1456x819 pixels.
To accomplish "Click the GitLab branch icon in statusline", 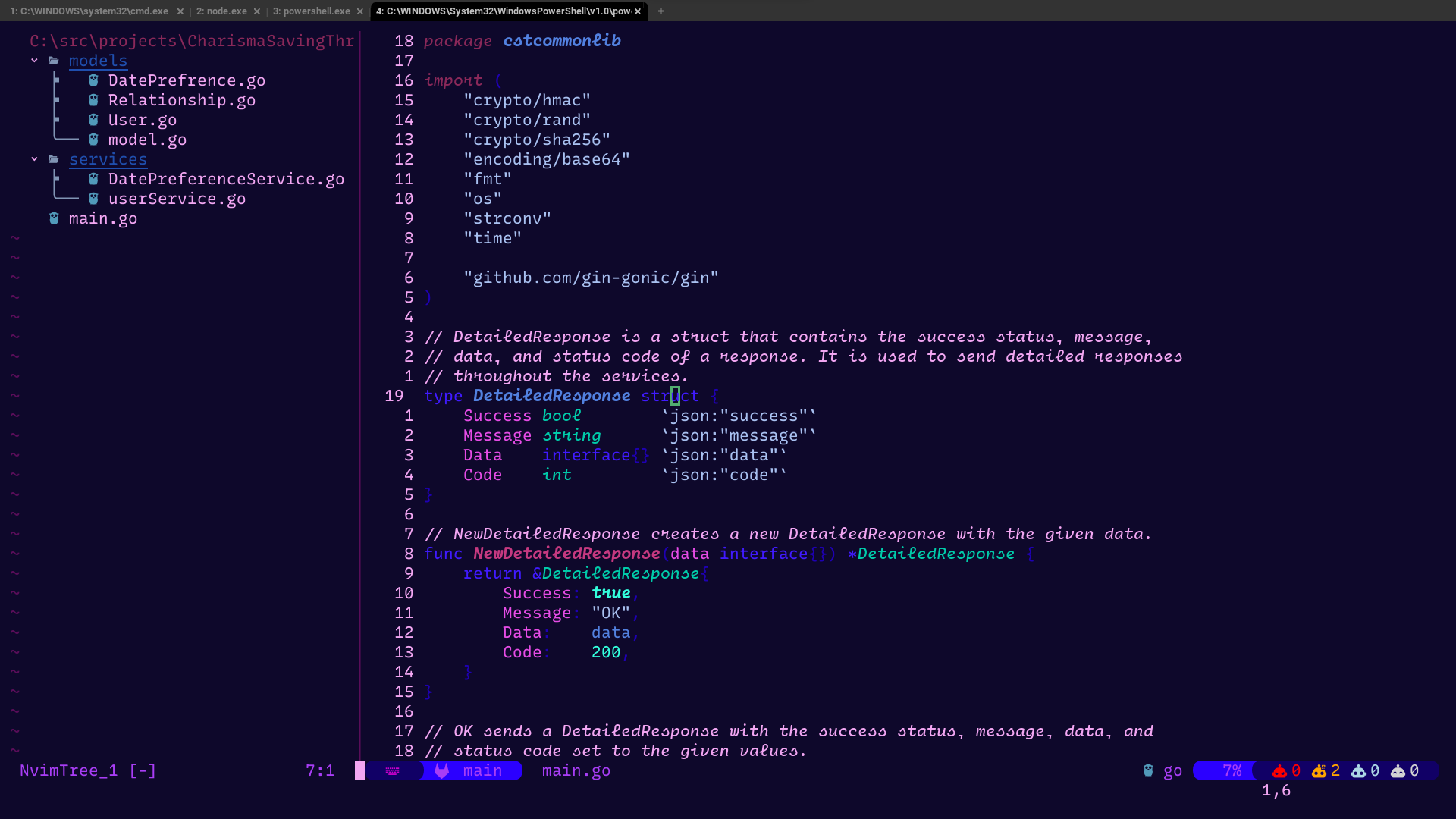I will click(x=442, y=770).
